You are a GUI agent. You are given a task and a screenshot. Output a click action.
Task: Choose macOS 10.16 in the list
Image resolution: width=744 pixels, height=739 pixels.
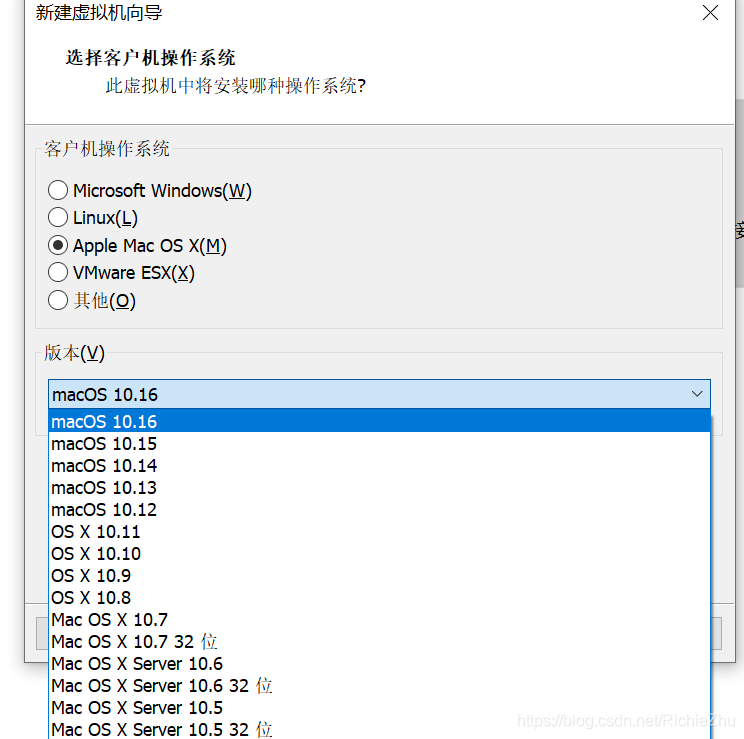379,421
